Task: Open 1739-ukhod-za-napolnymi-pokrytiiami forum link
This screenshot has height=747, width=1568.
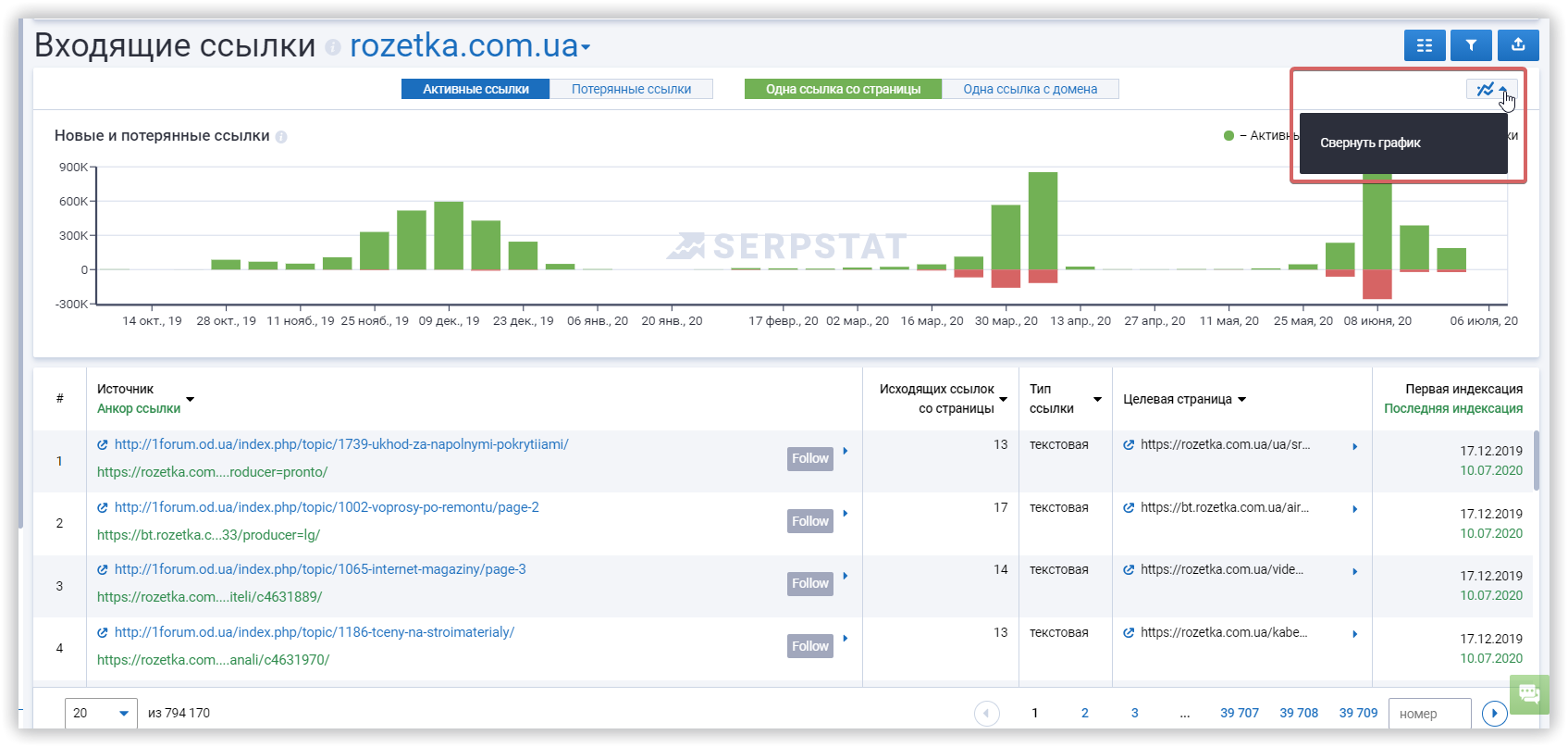Action: [x=341, y=444]
